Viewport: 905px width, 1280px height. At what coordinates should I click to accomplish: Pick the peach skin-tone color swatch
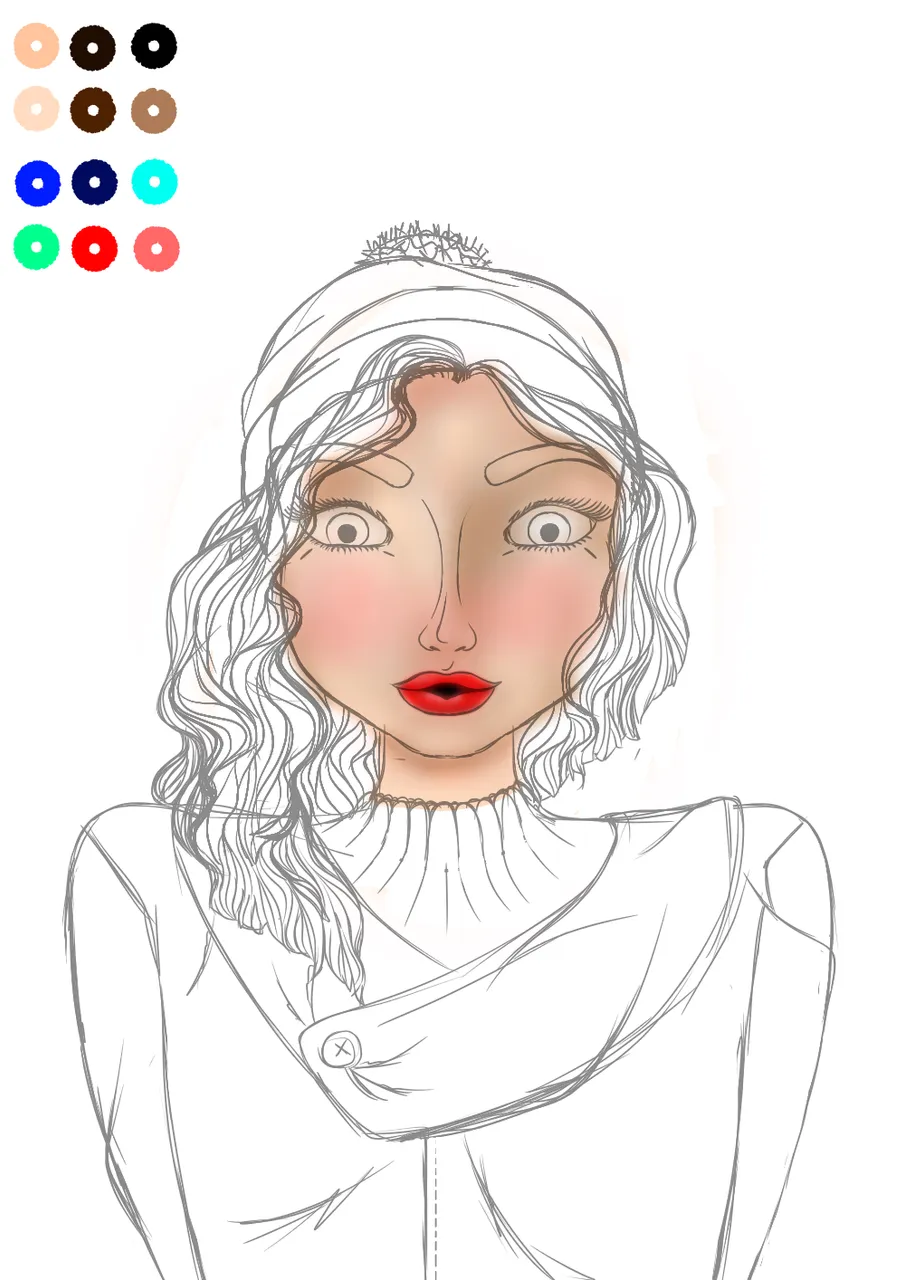coord(36,46)
